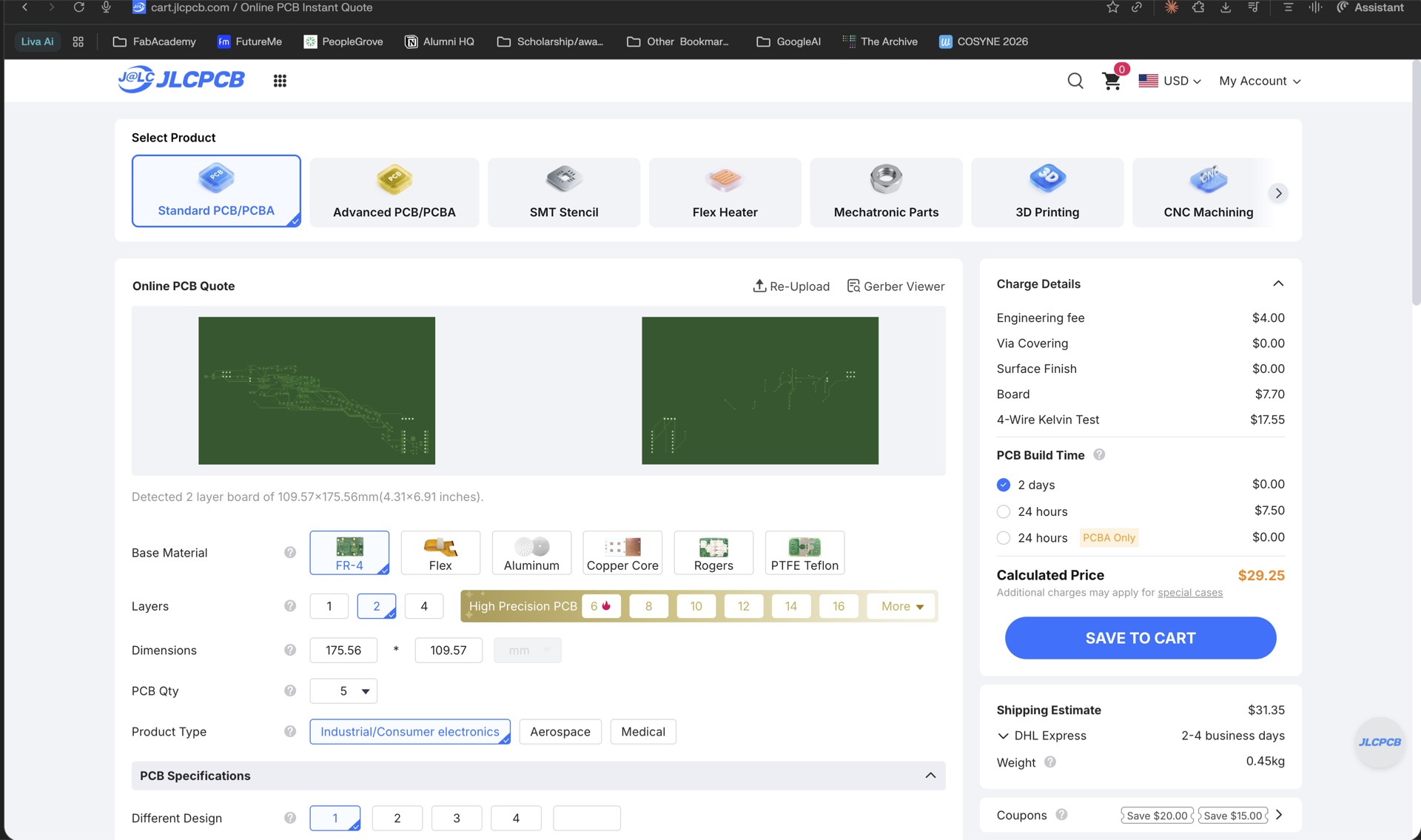Click the board width dimension field

click(x=343, y=650)
